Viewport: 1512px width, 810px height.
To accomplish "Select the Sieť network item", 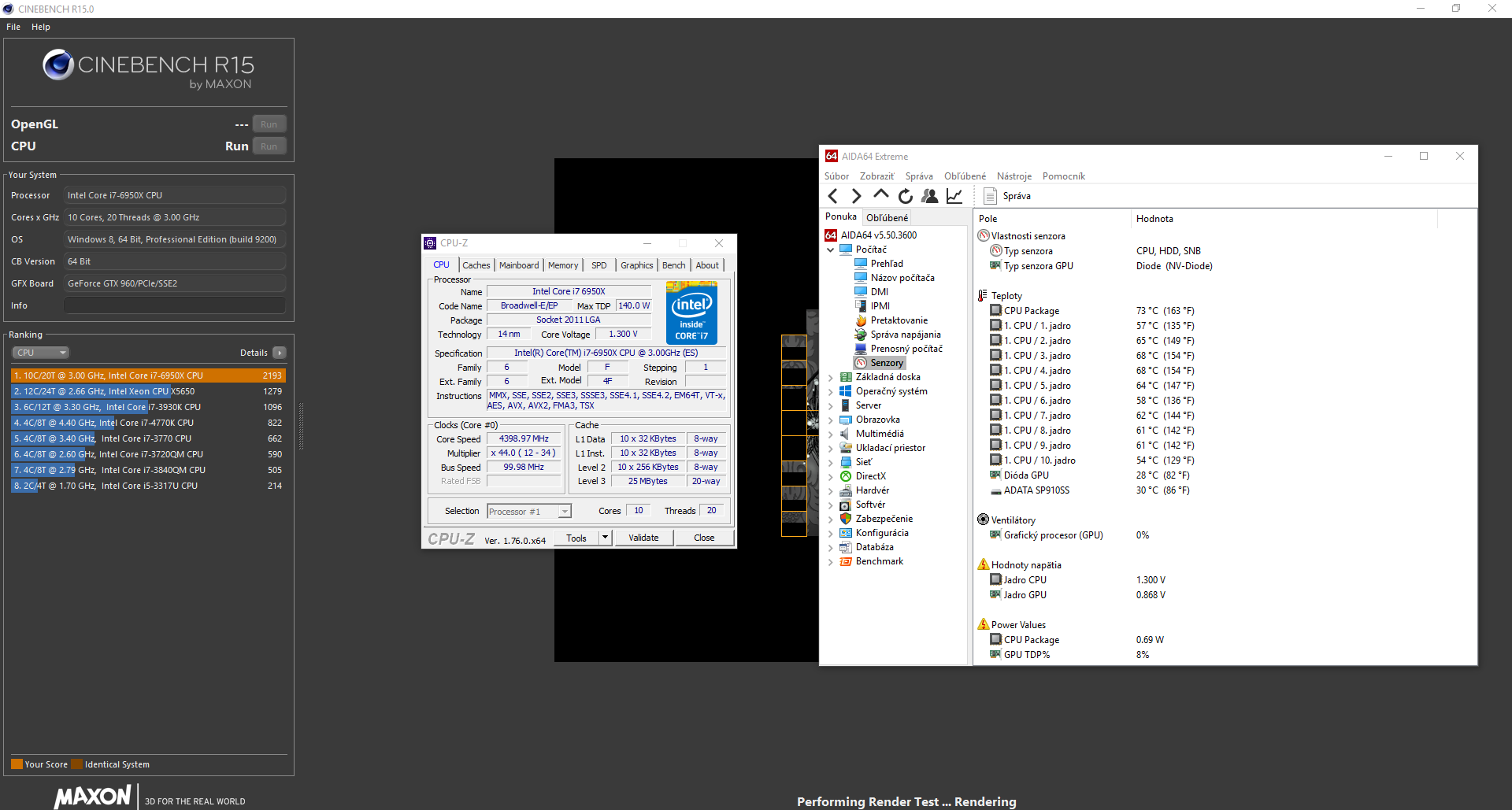I will [864, 462].
